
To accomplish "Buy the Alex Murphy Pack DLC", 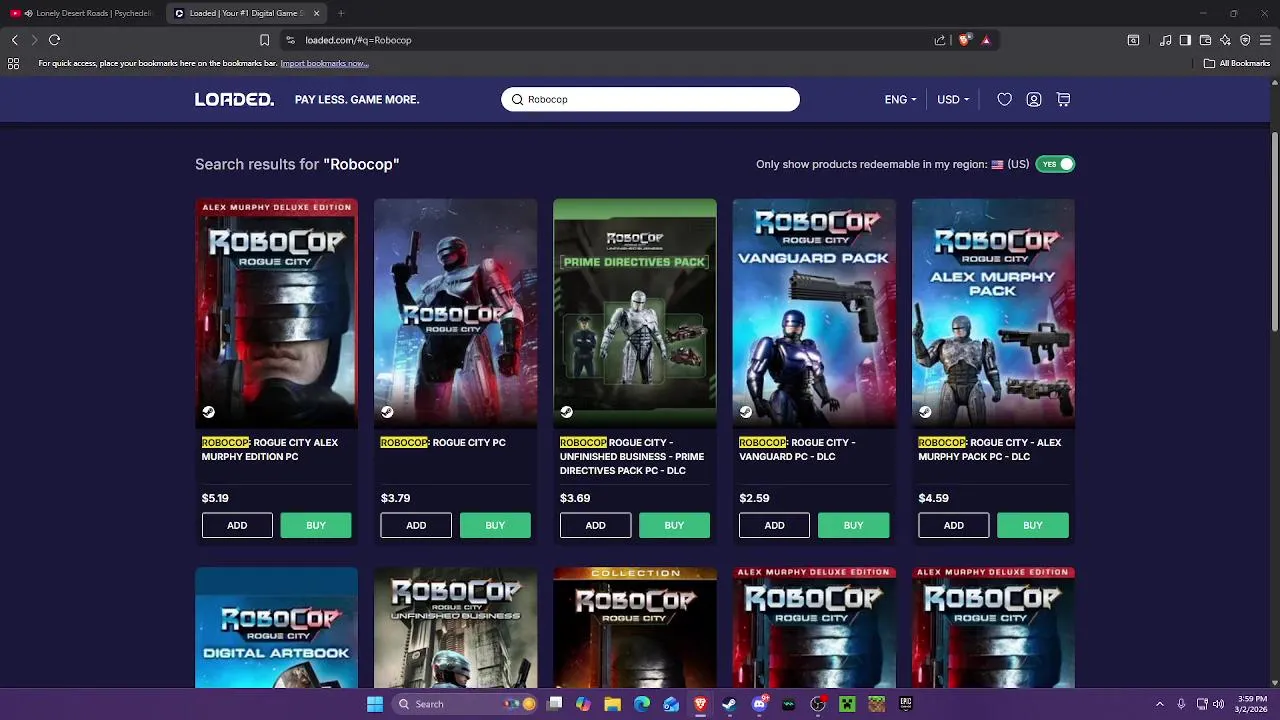I will [1033, 525].
